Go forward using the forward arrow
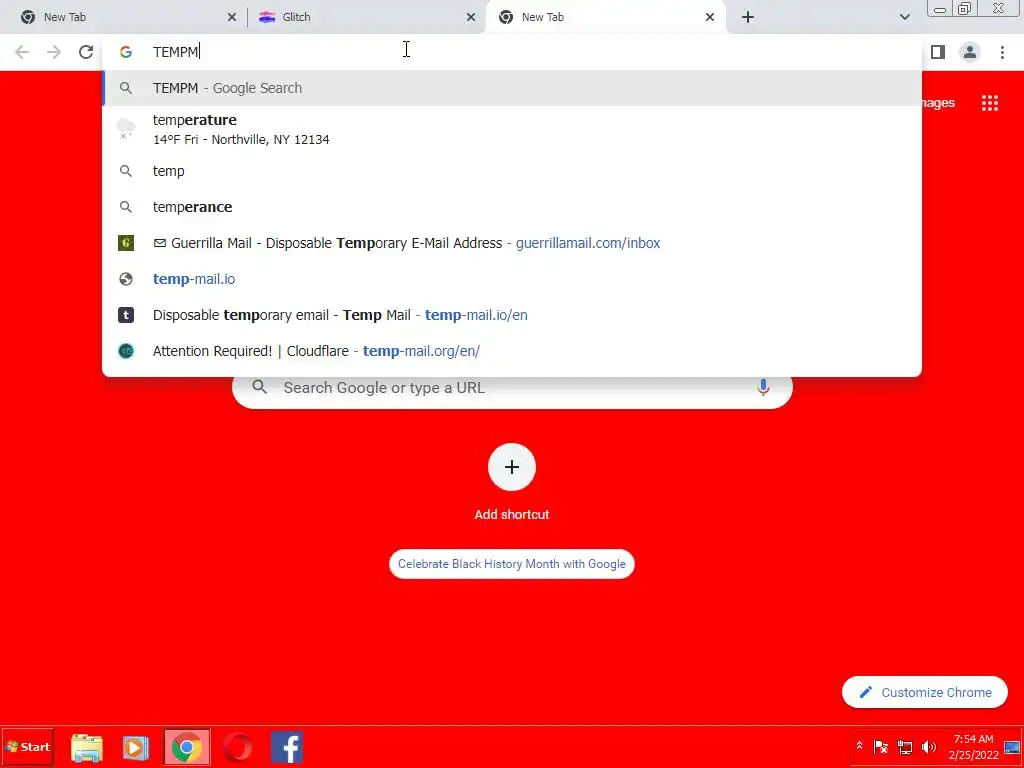Screen dimensions: 1024x768 (54, 52)
